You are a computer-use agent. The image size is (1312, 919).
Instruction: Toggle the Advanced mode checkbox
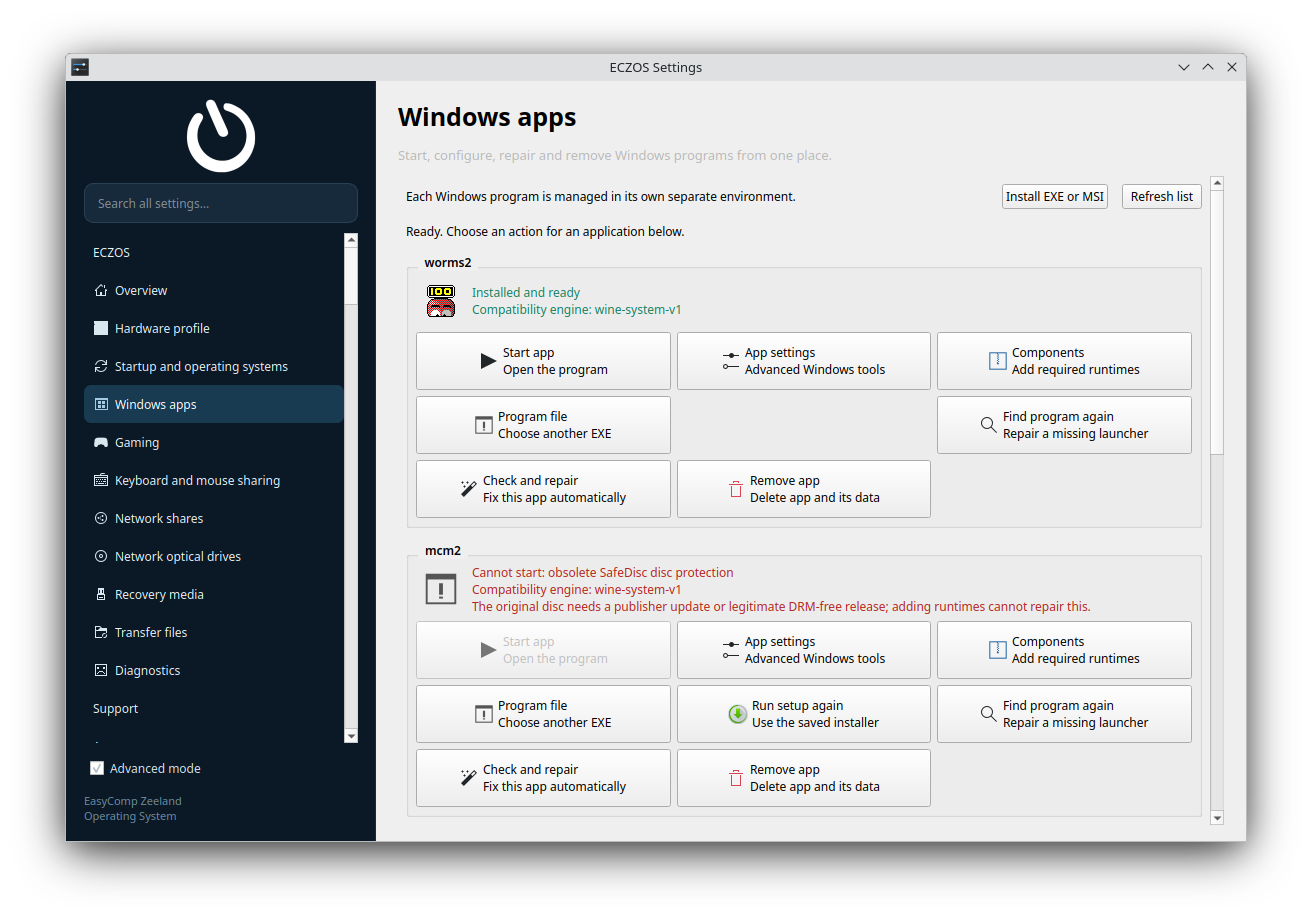[x=97, y=769]
